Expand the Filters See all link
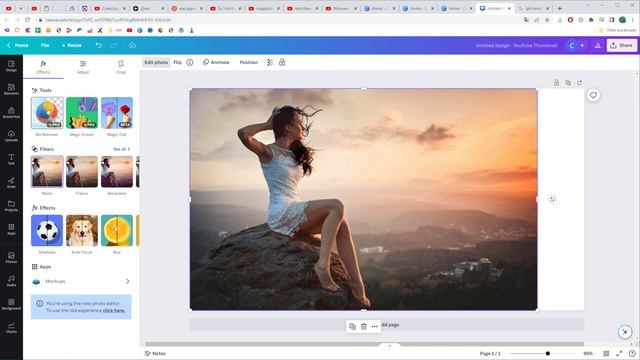 pyautogui.click(x=121, y=149)
